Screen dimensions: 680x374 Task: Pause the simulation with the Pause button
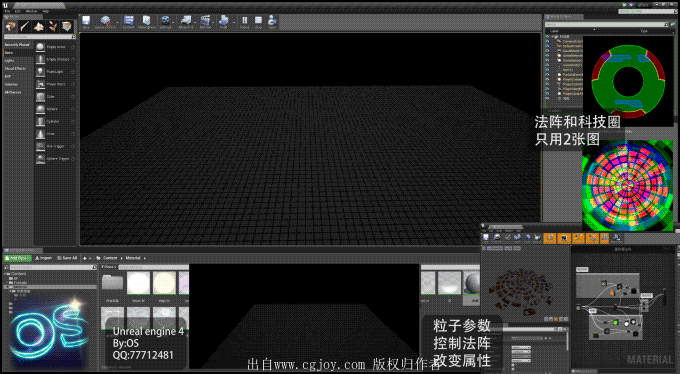coord(245,20)
